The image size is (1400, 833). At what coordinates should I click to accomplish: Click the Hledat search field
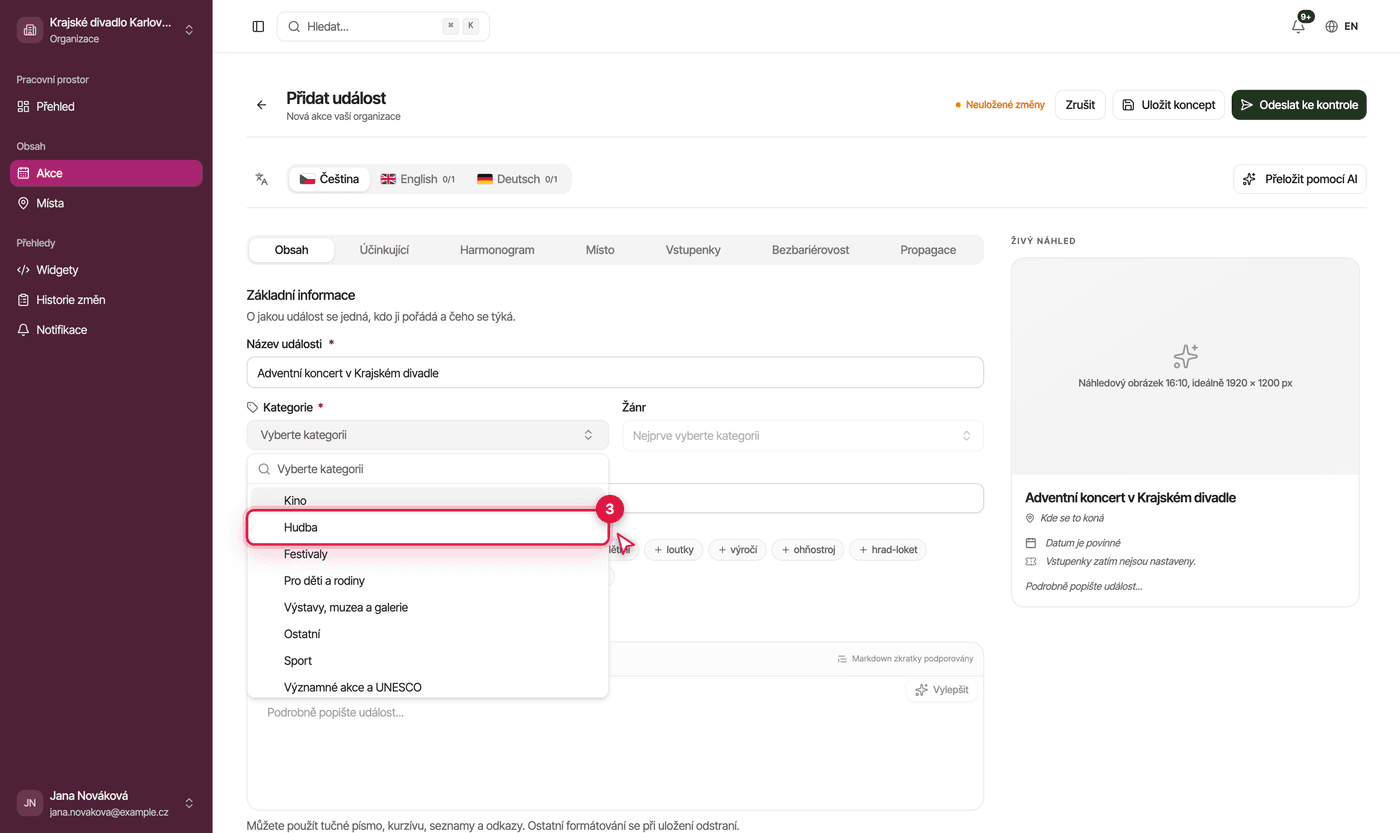(x=383, y=27)
